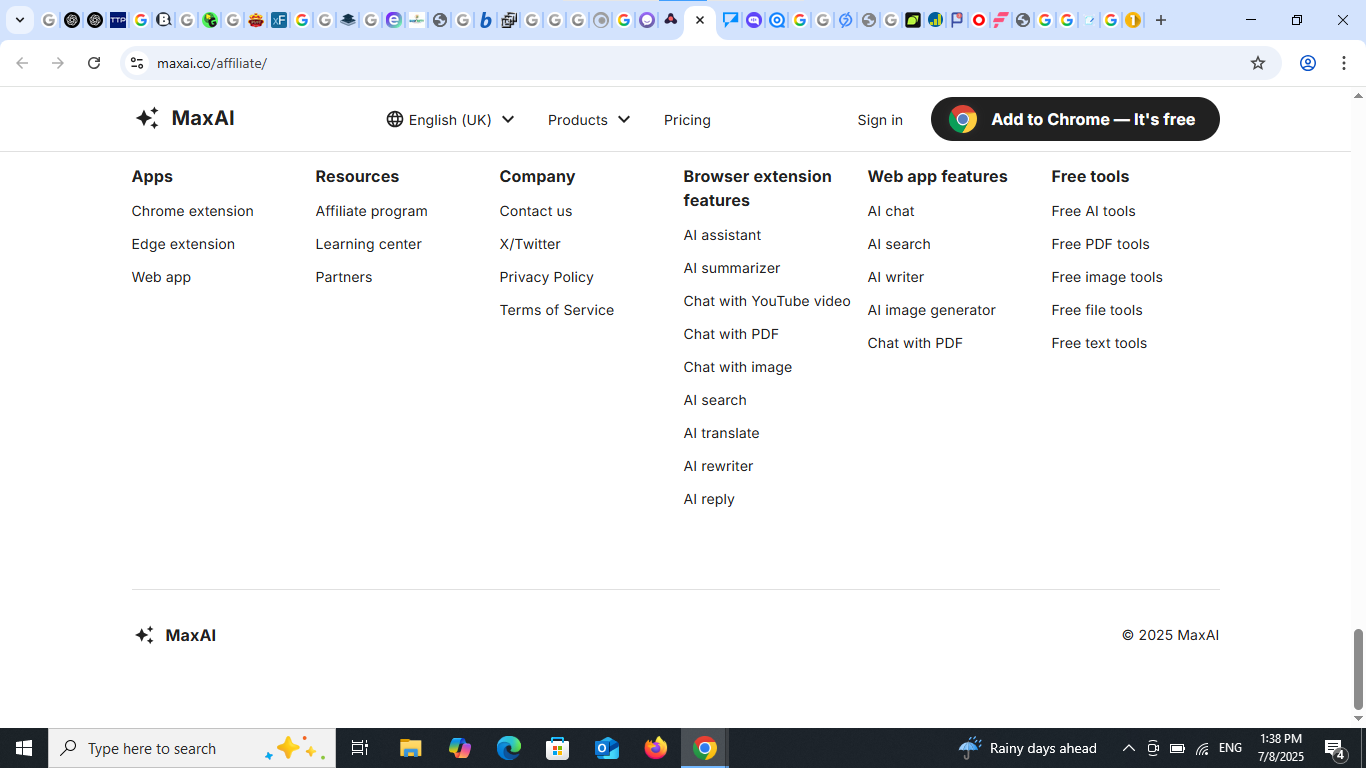Open Free AI tools link

[1094, 211]
